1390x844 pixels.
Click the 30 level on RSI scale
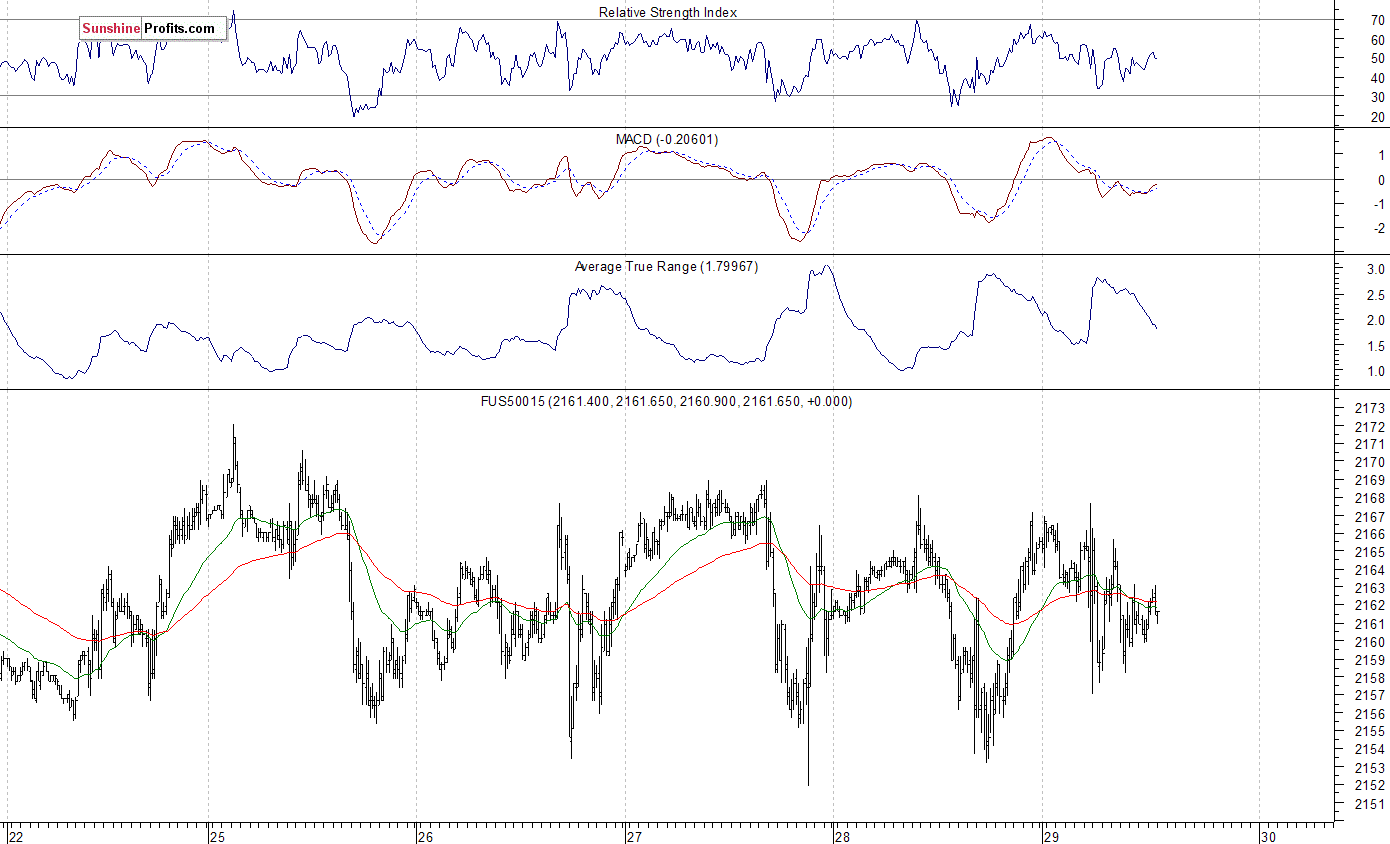1377,97
